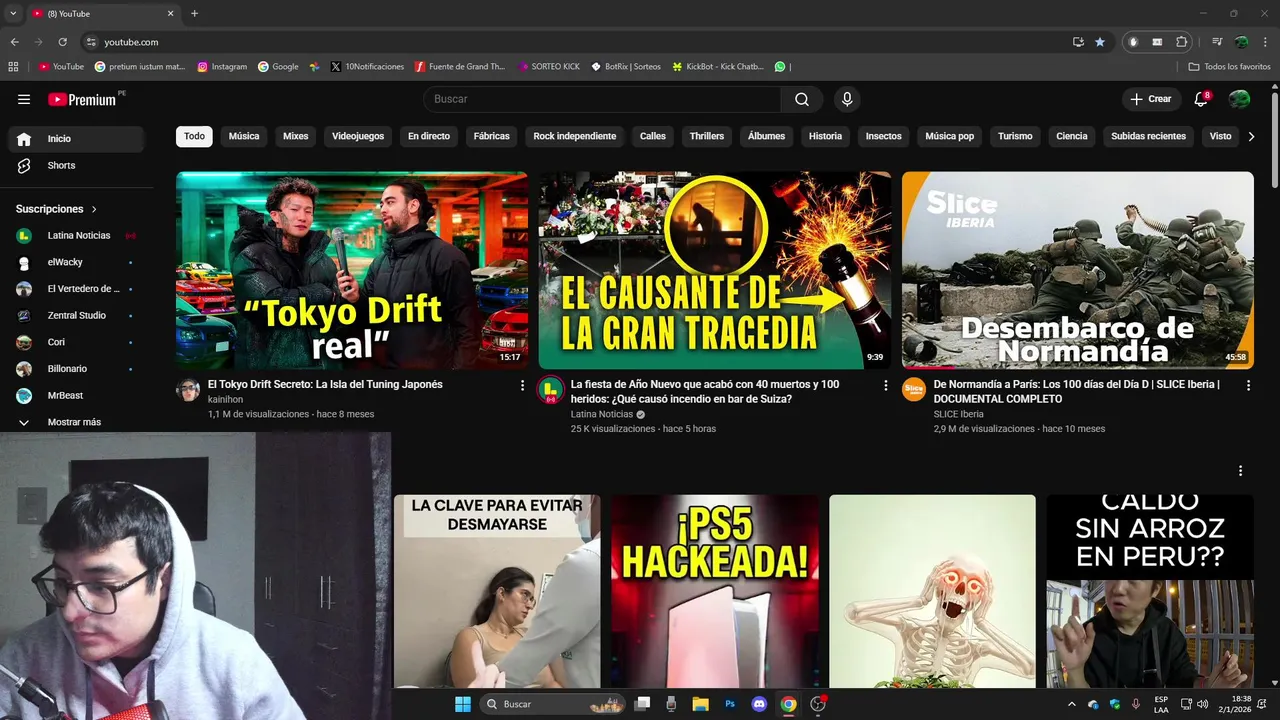Open the MrBeast subscription
This screenshot has height=720, width=1280.
(76, 395)
